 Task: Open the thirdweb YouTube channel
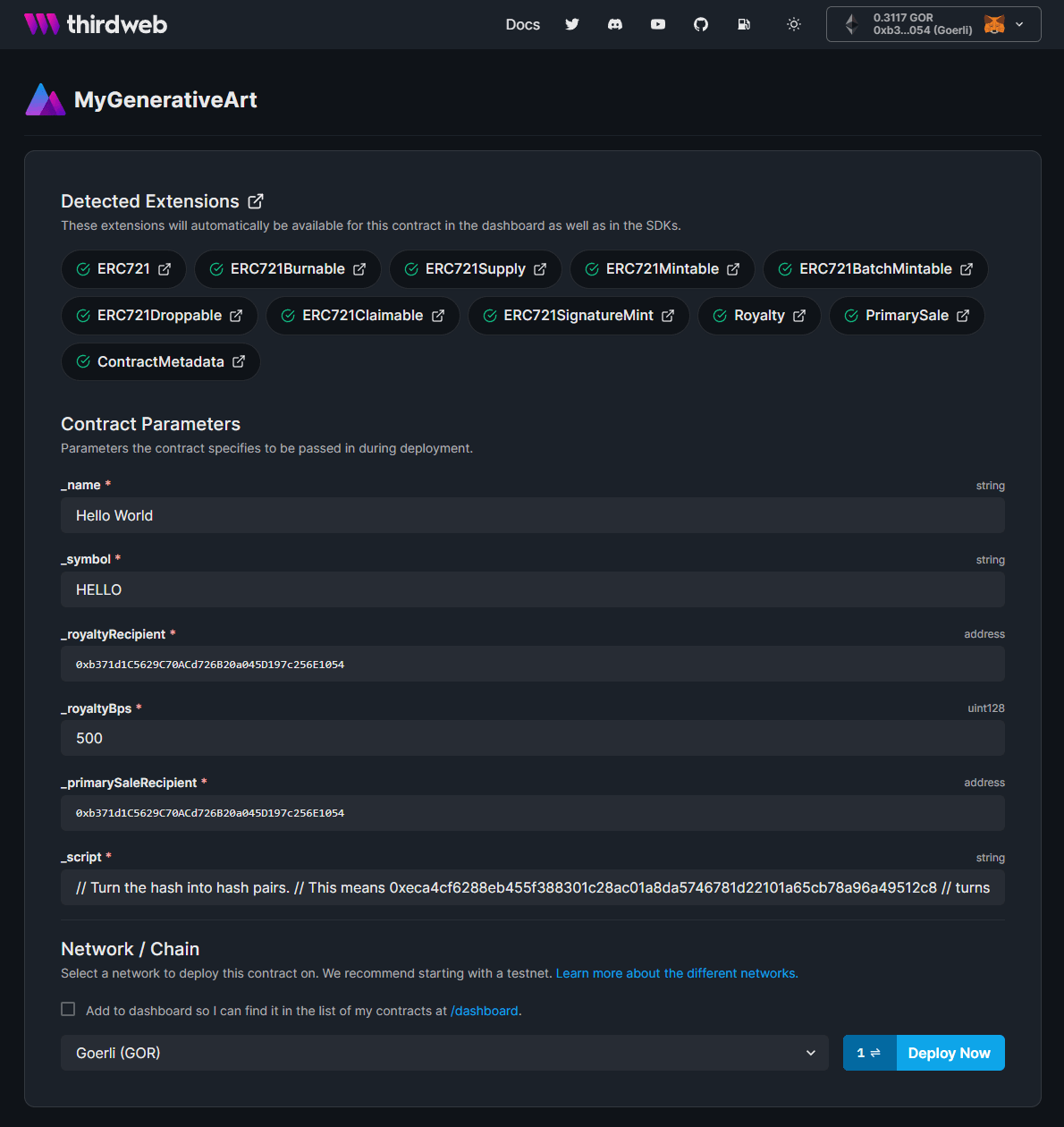[x=658, y=24]
